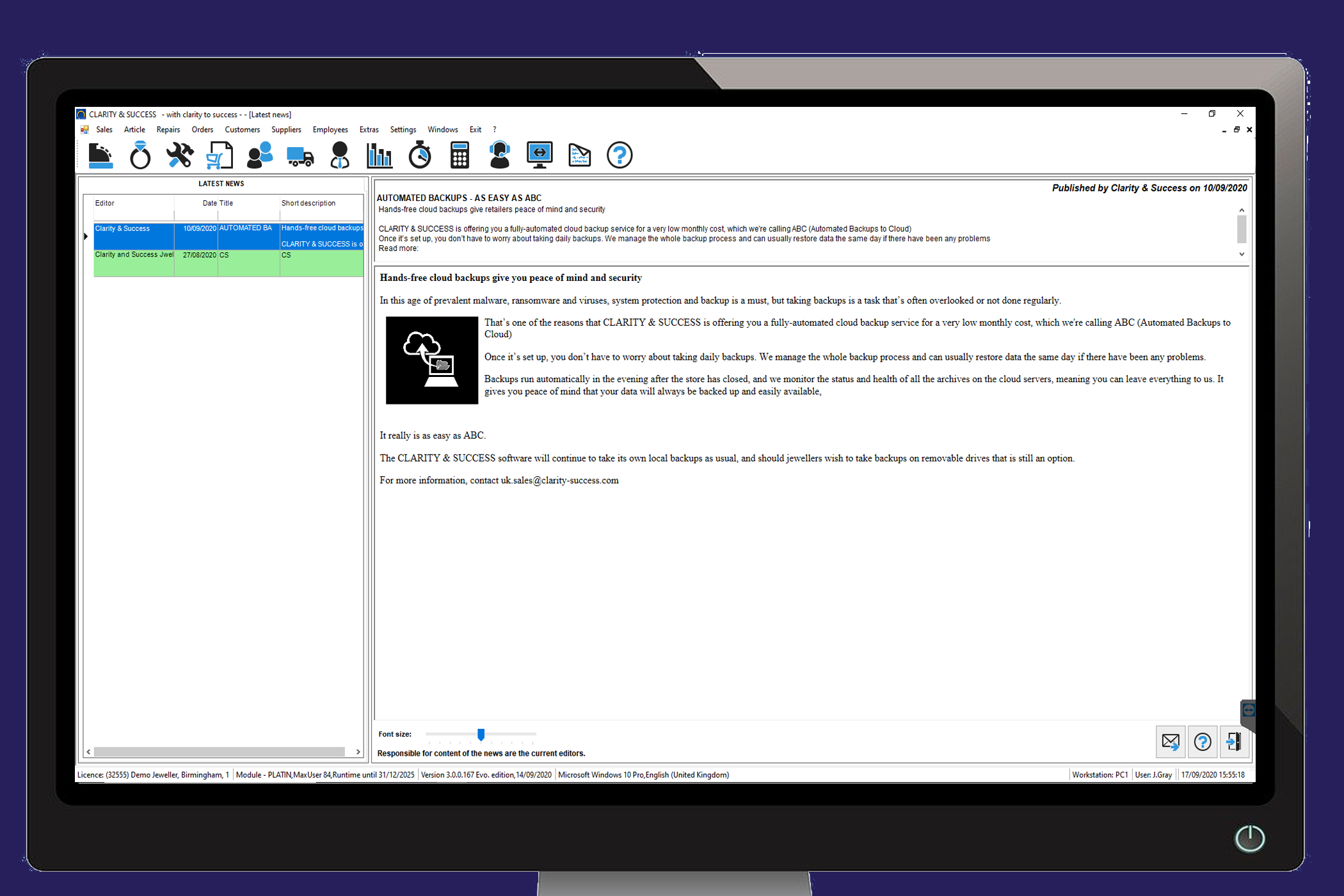This screenshot has width=1344, height=896.
Task: Open Repairs via the wrench and hammer icon
Action: 180,155
